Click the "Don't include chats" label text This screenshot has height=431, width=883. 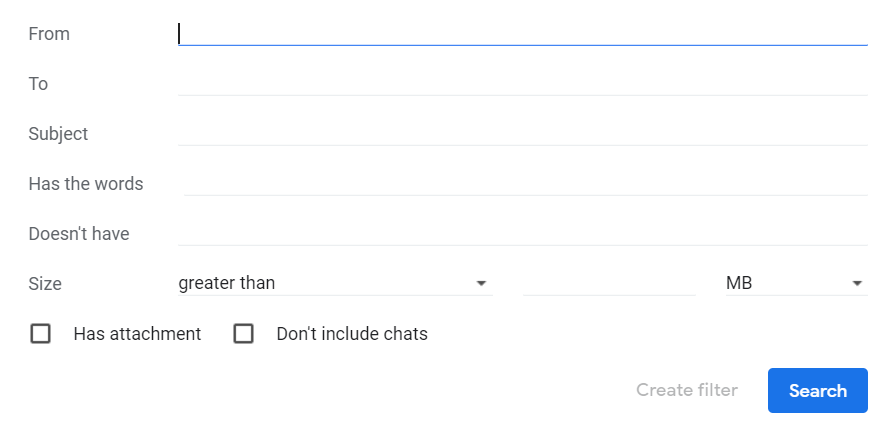point(352,334)
